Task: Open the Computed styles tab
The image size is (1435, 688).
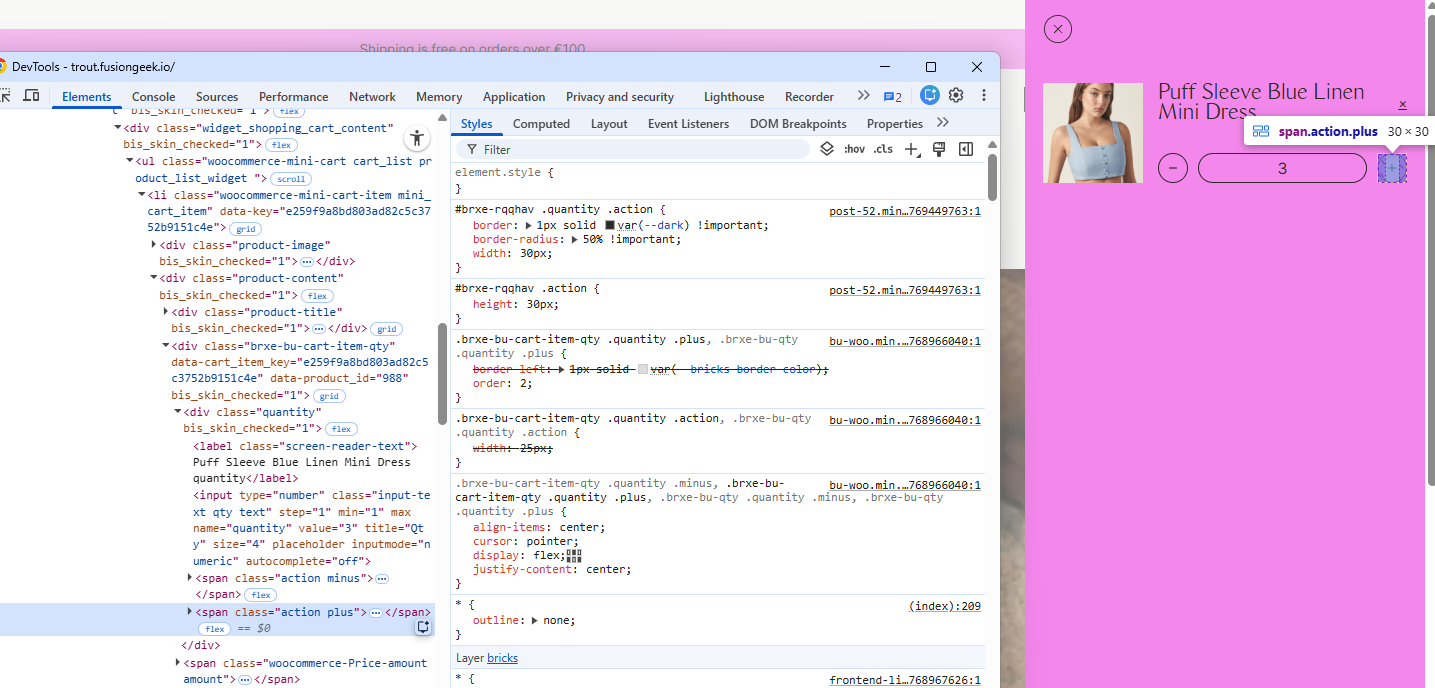Action: [x=541, y=124]
